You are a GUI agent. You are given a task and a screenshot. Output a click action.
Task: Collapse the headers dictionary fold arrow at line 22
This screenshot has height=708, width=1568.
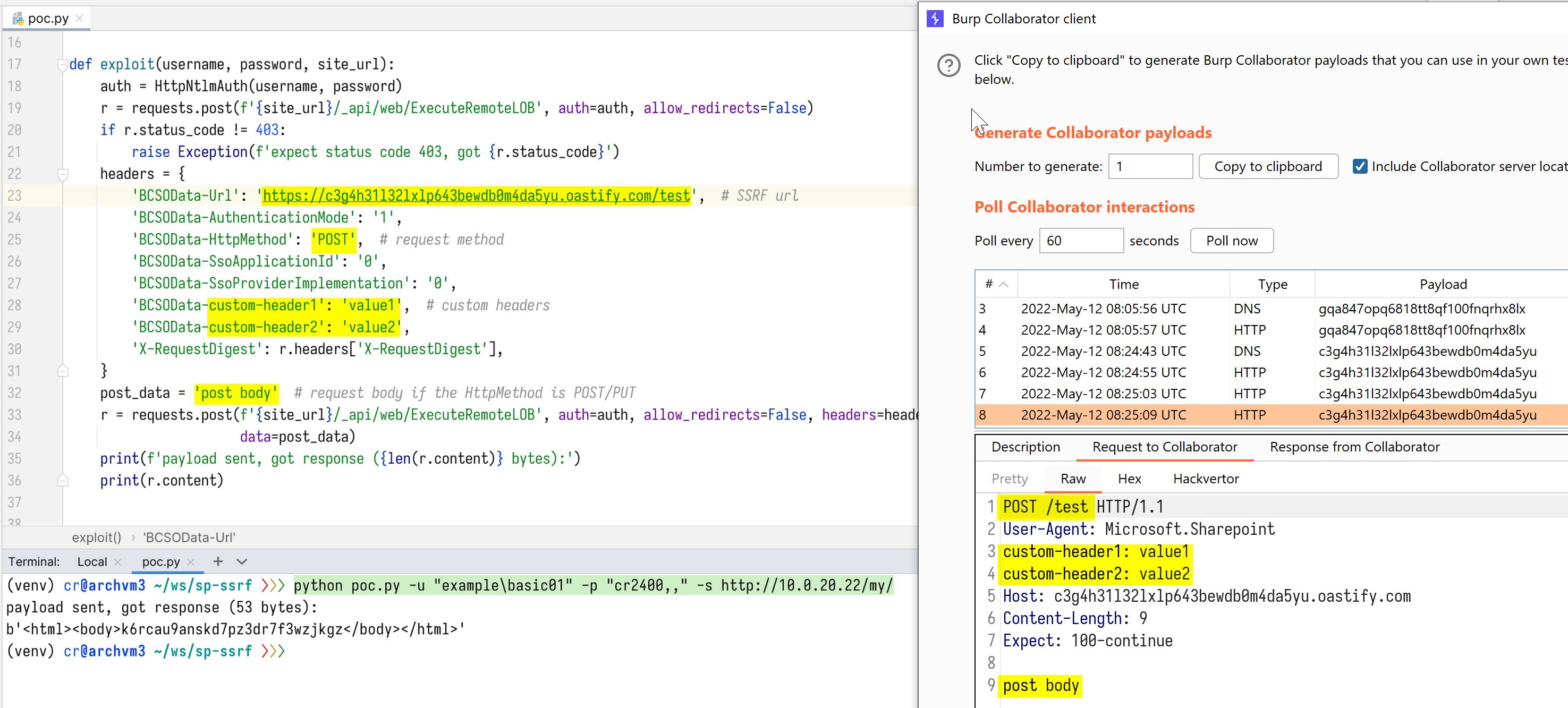coord(62,174)
